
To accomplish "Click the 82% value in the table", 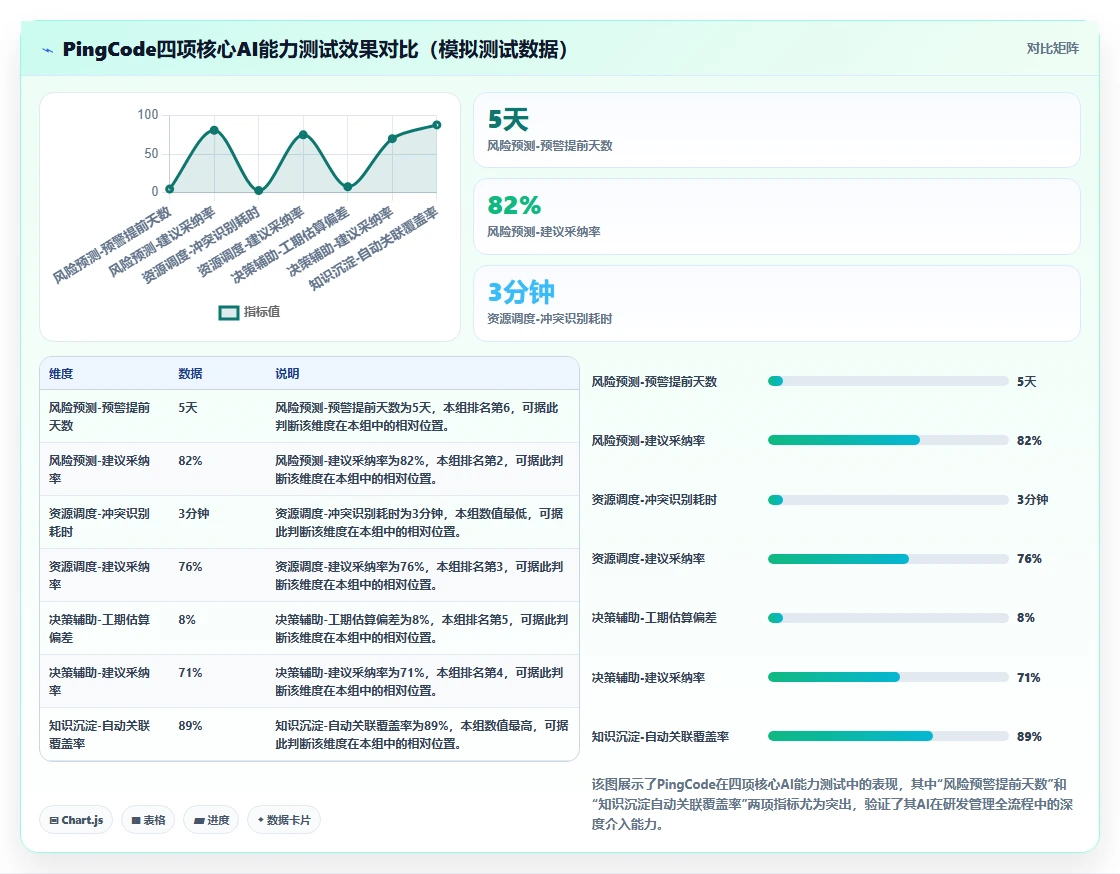I will click(x=190, y=461).
